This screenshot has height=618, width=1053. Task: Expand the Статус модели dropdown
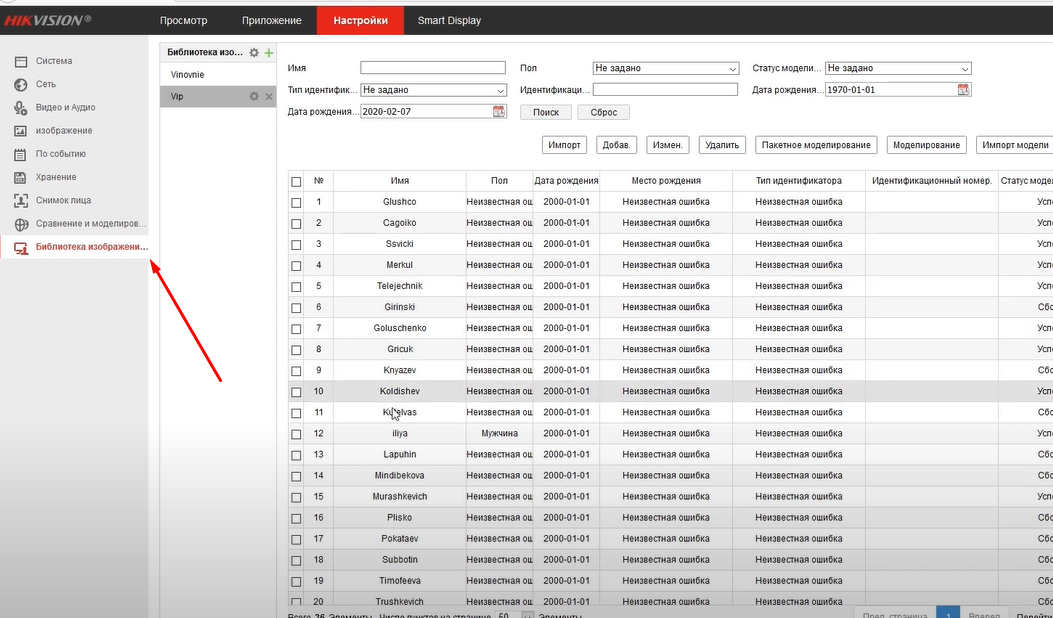[897, 68]
